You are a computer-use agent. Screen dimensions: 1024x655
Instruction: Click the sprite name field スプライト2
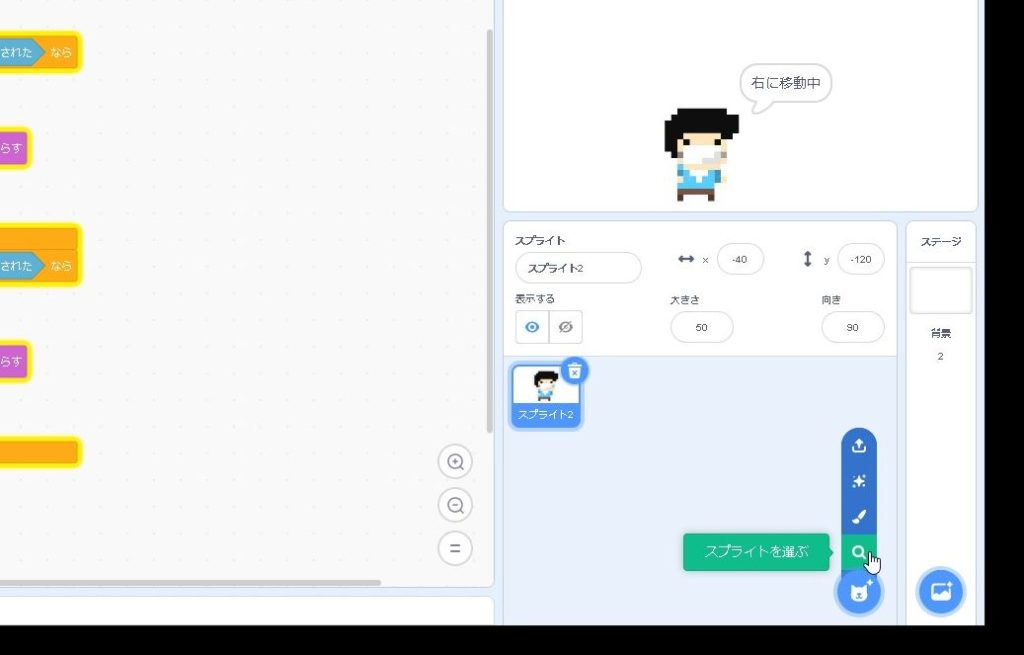pos(578,268)
